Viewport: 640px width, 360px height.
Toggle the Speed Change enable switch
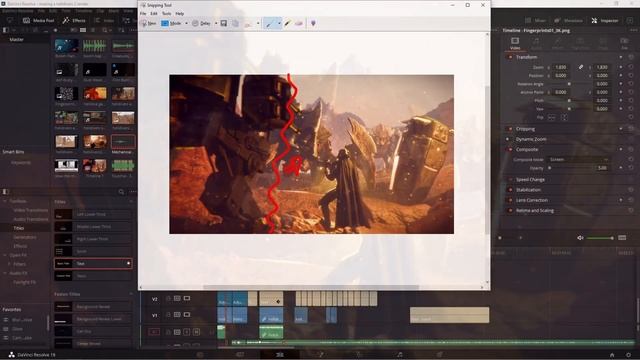pos(510,180)
